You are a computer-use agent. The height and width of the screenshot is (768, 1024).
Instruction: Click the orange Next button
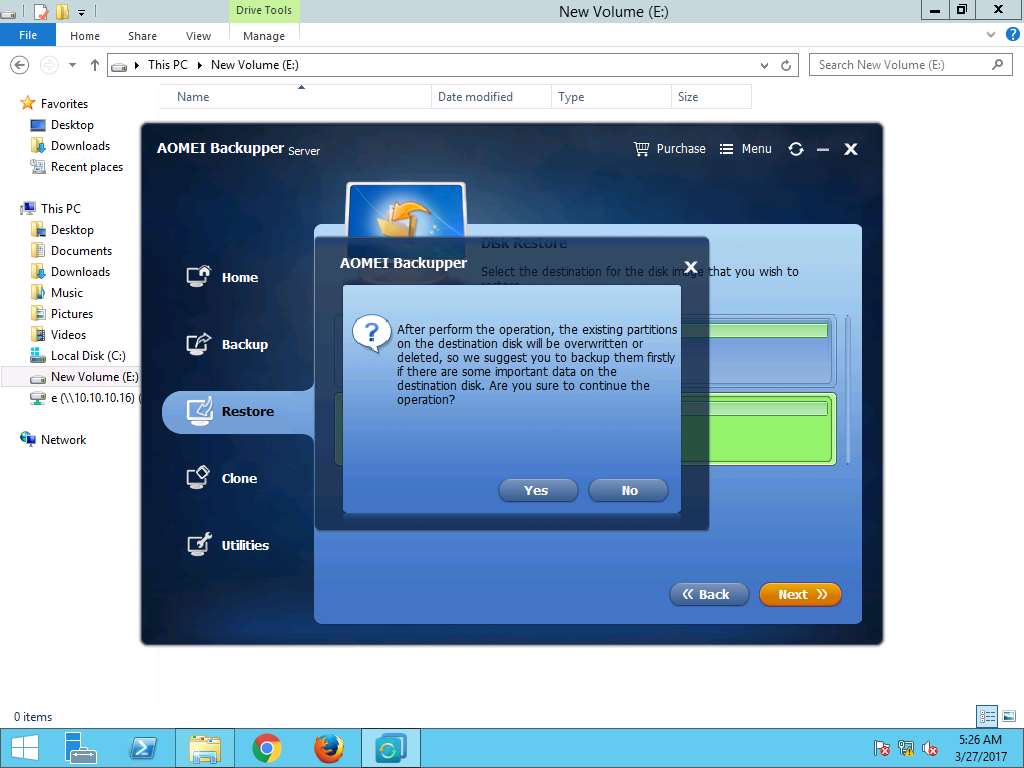coord(801,594)
